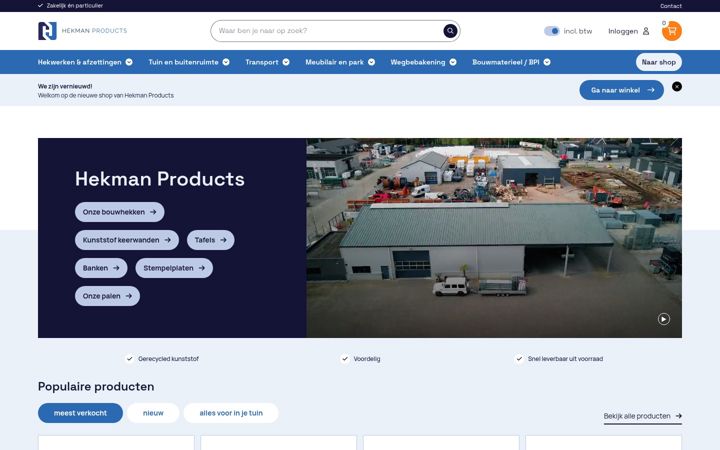This screenshot has width=720, height=450.
Task: Open the Meubilair en park menu
Action: [334, 62]
